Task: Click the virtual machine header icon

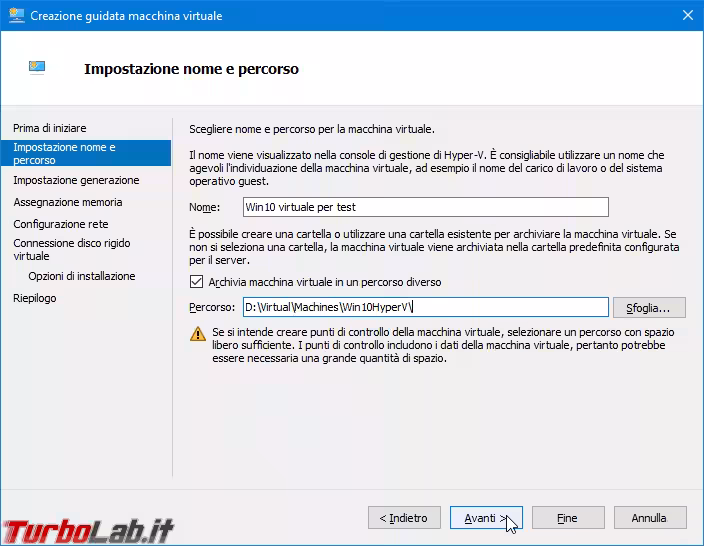Action: (x=37, y=68)
